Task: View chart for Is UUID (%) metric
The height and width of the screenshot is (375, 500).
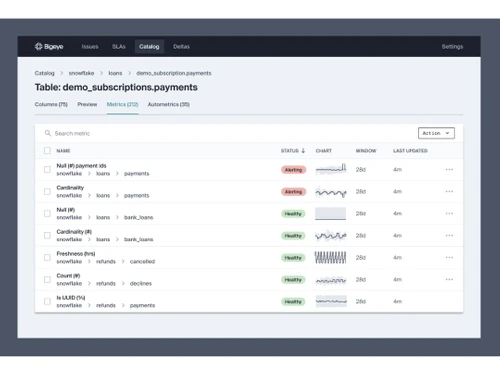Action: point(331,301)
